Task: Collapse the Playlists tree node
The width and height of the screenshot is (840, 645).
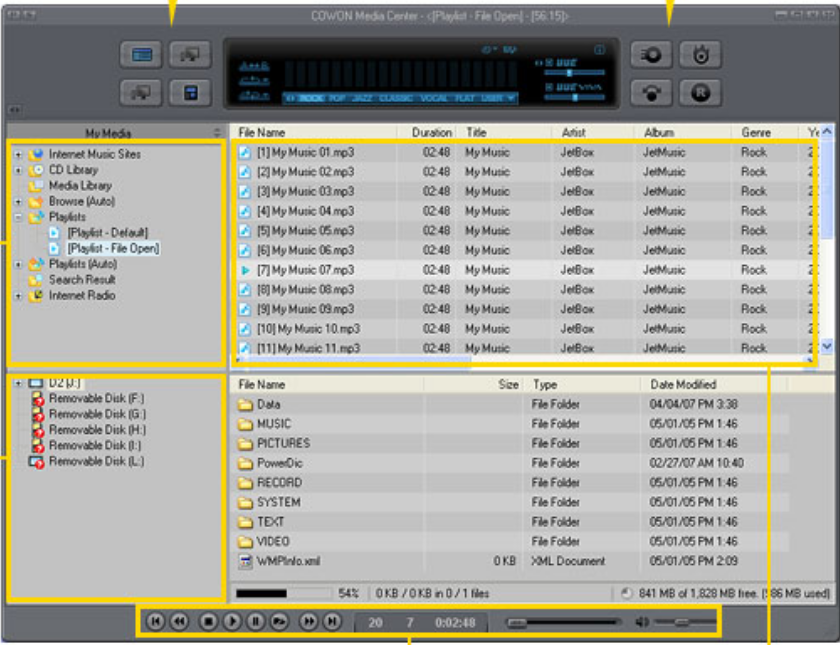Action: point(17,215)
